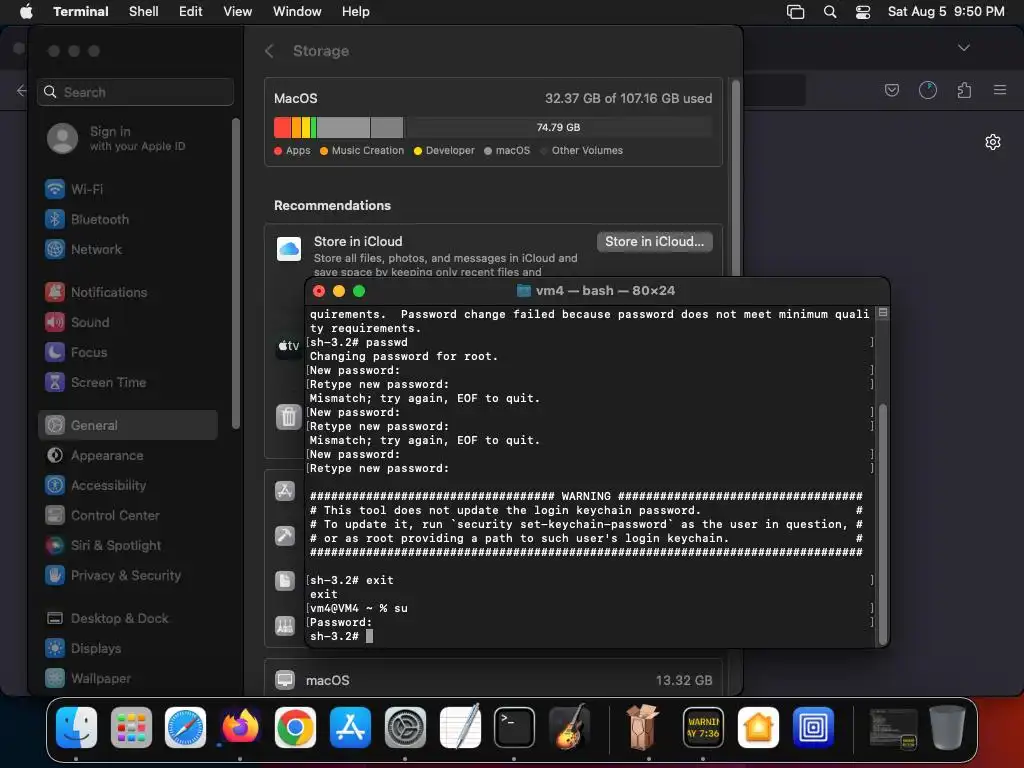
Task: Open Control Center from menu bar
Action: pos(863,12)
